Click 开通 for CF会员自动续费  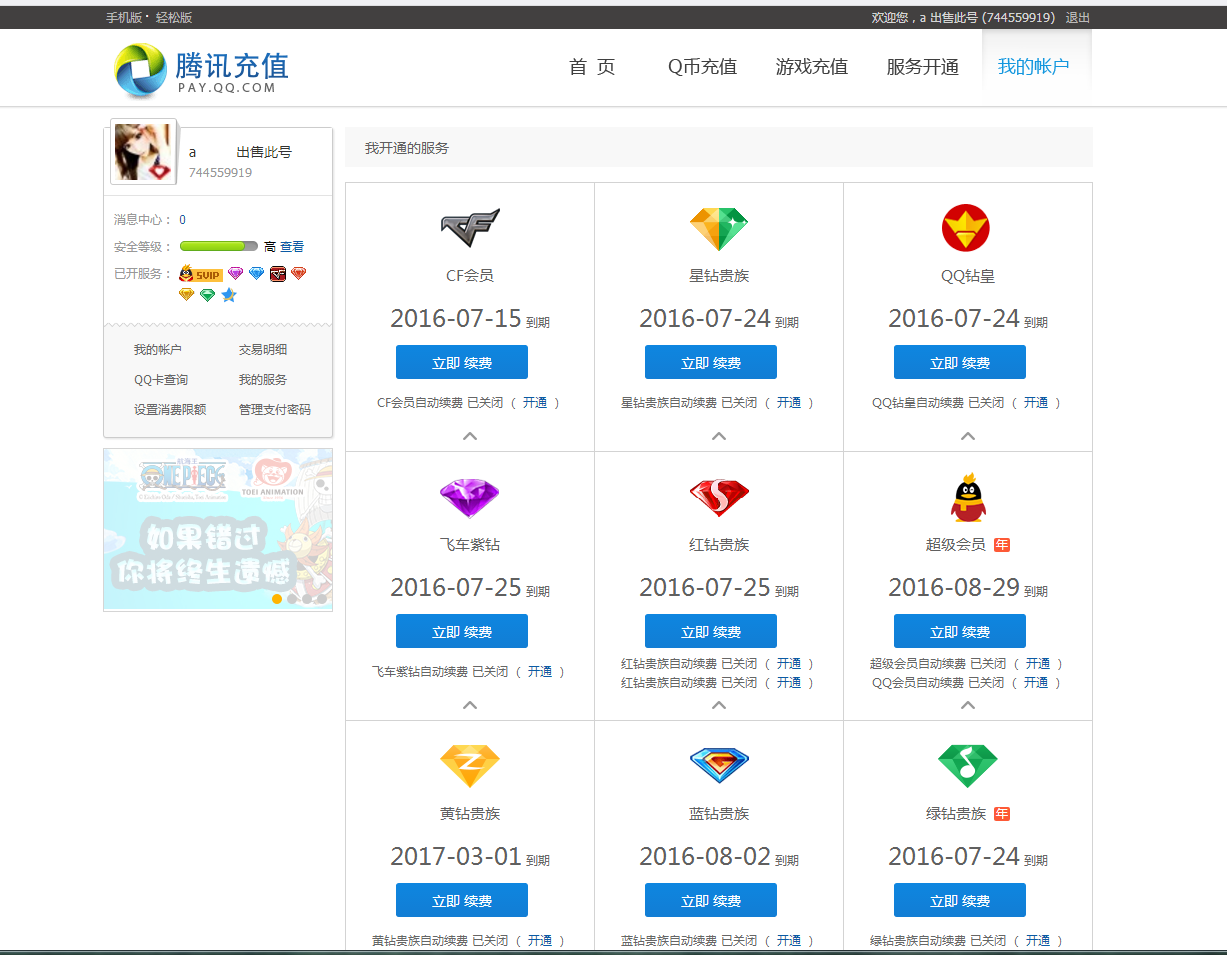[536, 403]
